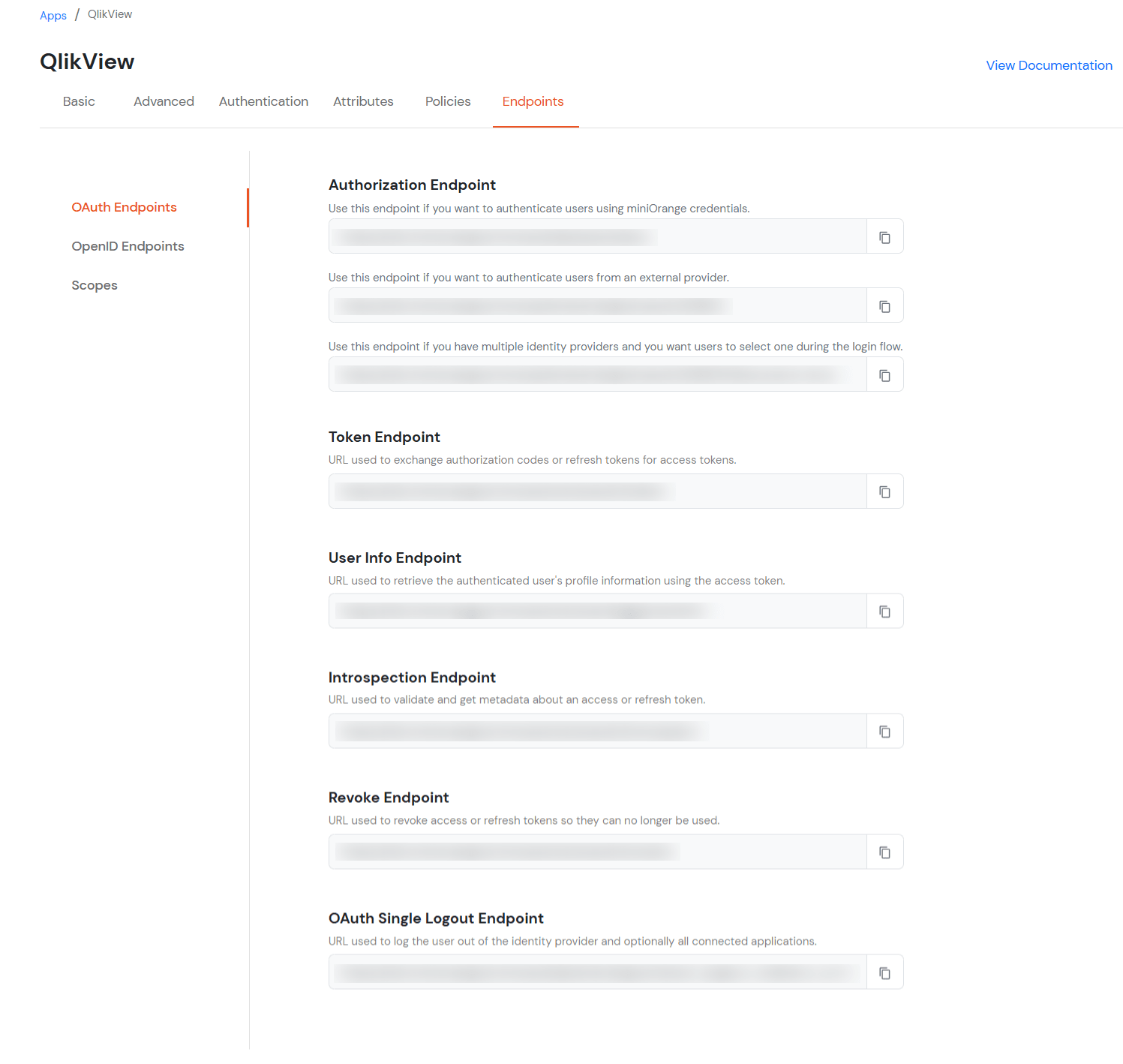Viewport: 1123px width, 1064px height.
Task: Click the Introspection Endpoint heading
Action: point(412,678)
